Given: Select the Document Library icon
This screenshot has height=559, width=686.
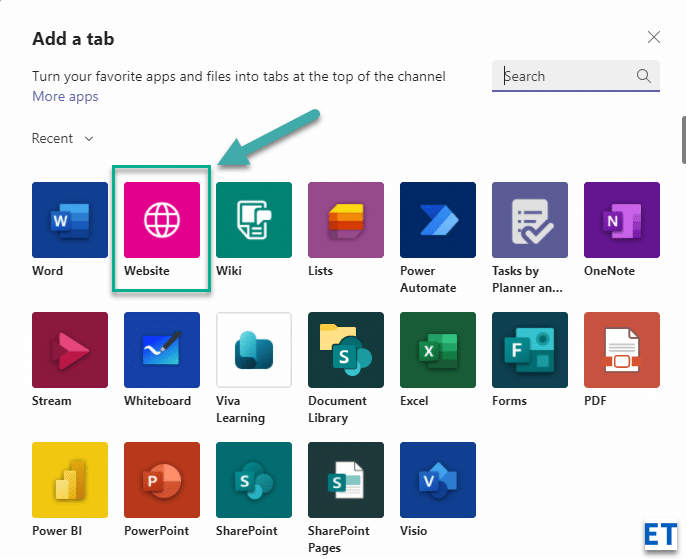Looking at the screenshot, I should click(x=346, y=350).
